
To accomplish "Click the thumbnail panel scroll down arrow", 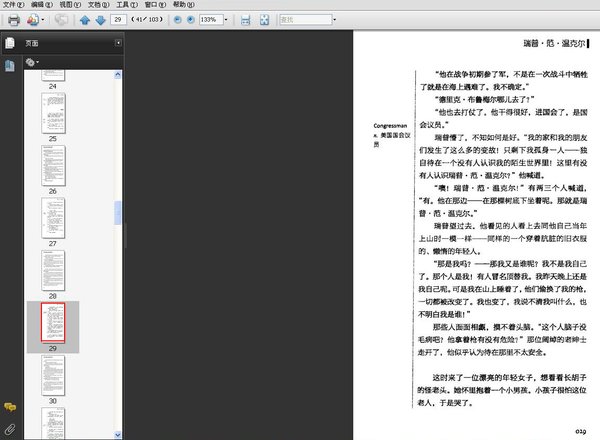I will coord(118,434).
